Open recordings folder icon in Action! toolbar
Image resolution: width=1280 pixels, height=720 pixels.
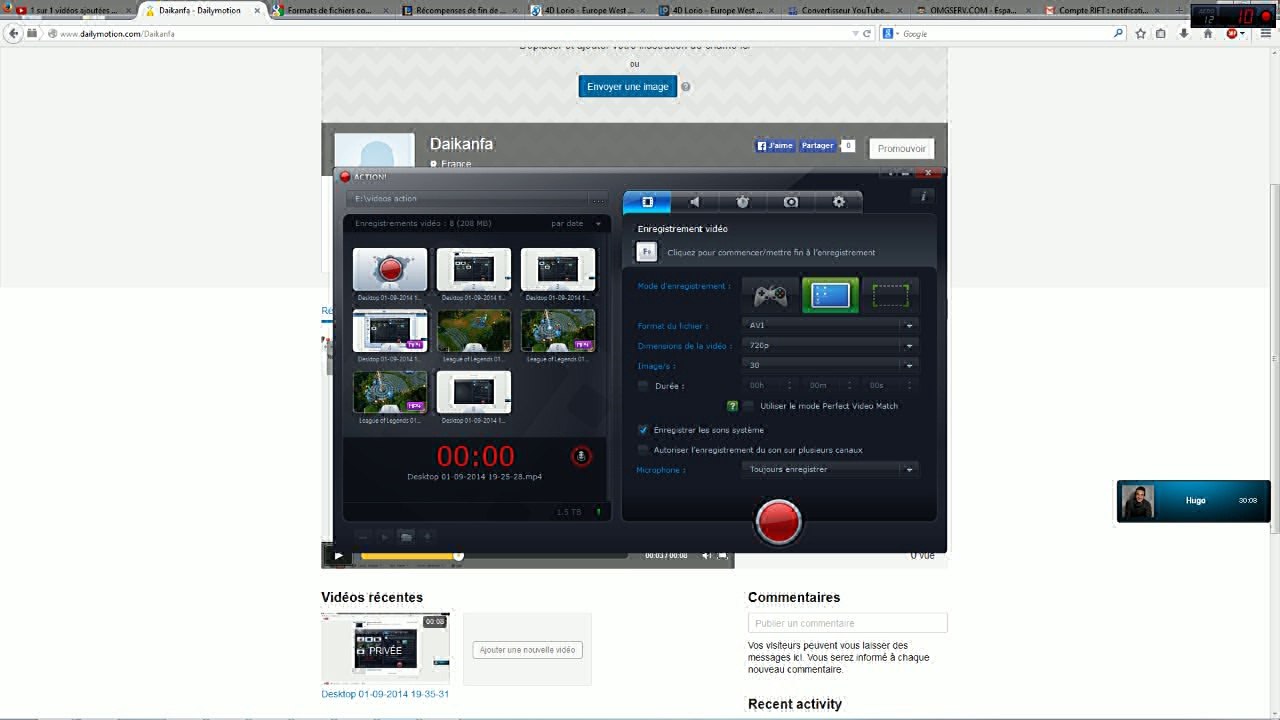tap(405, 537)
